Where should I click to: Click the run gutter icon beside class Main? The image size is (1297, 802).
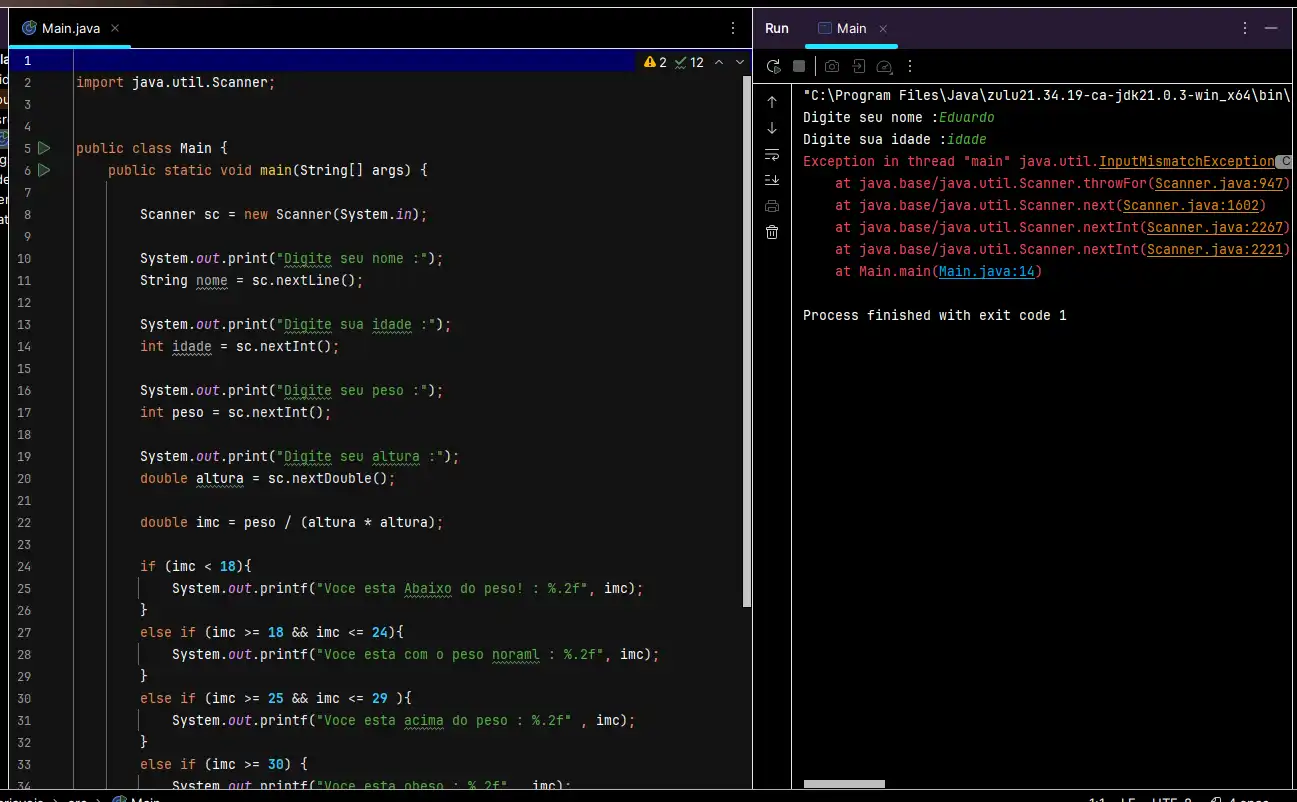(x=44, y=148)
